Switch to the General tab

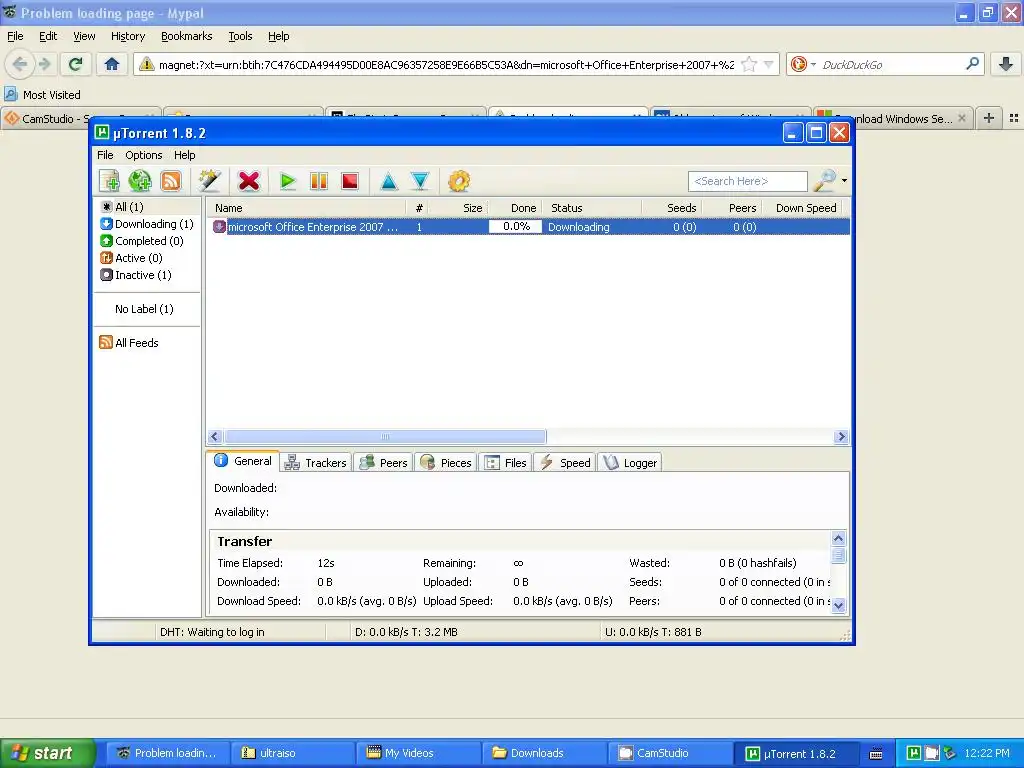tap(244, 461)
